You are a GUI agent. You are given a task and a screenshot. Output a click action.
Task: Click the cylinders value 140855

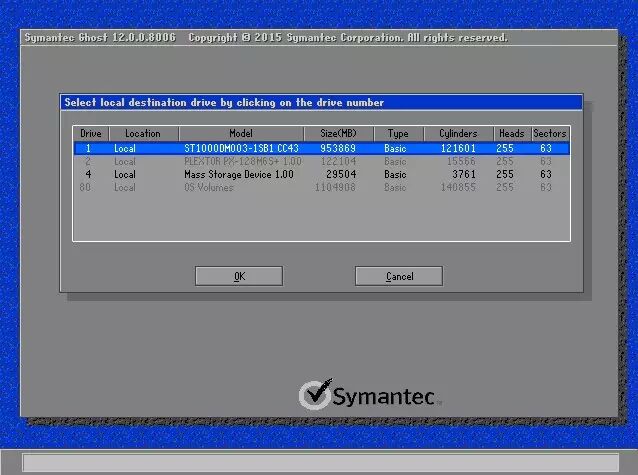pyautogui.click(x=458, y=187)
